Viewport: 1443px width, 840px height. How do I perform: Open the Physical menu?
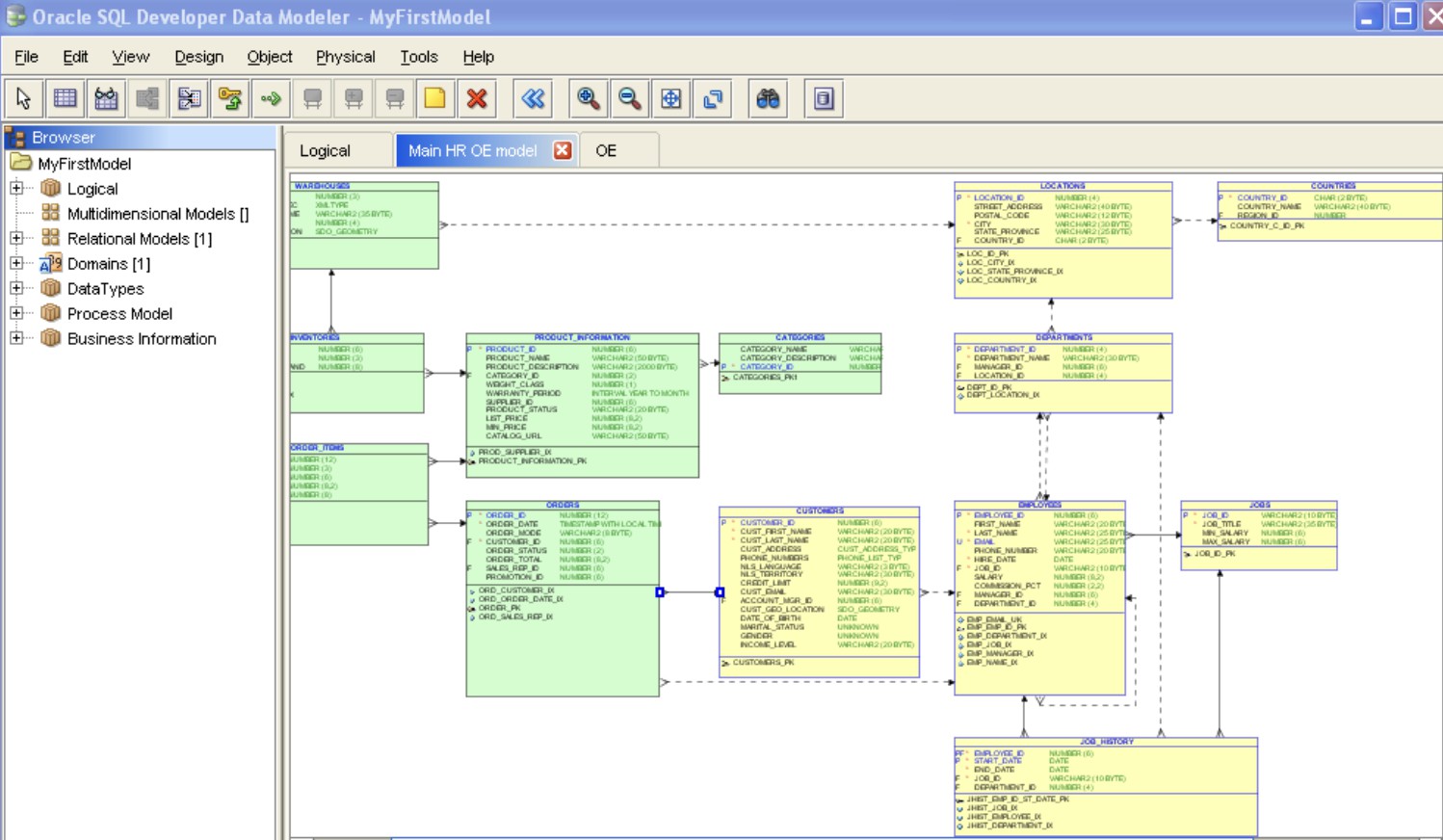point(345,57)
